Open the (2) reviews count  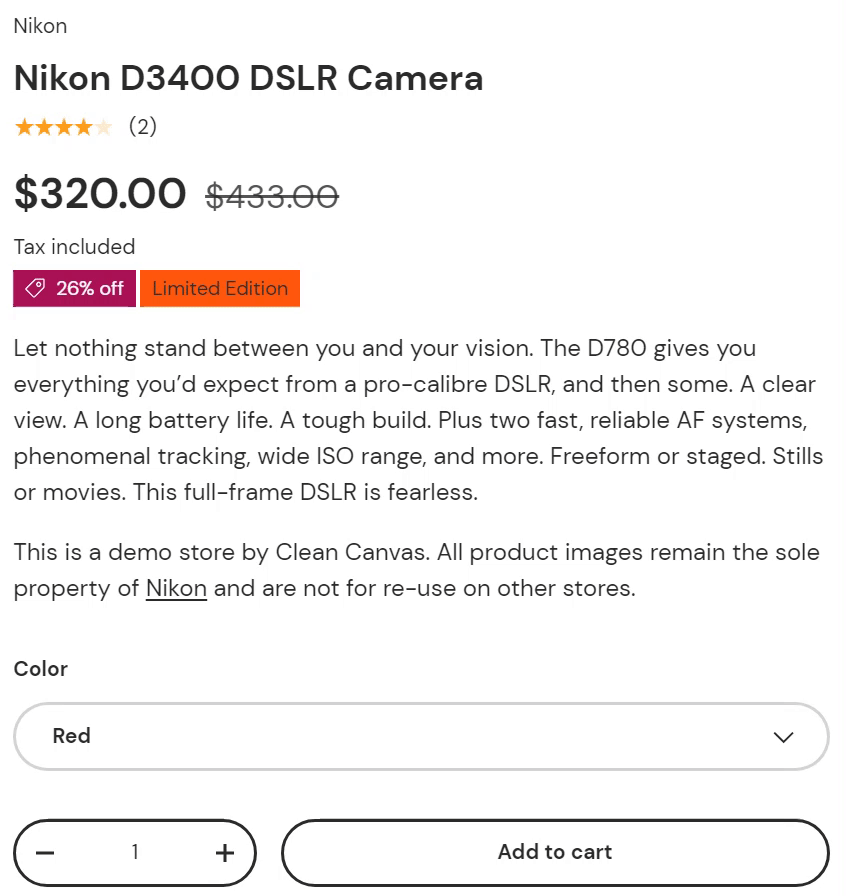[x=143, y=127]
